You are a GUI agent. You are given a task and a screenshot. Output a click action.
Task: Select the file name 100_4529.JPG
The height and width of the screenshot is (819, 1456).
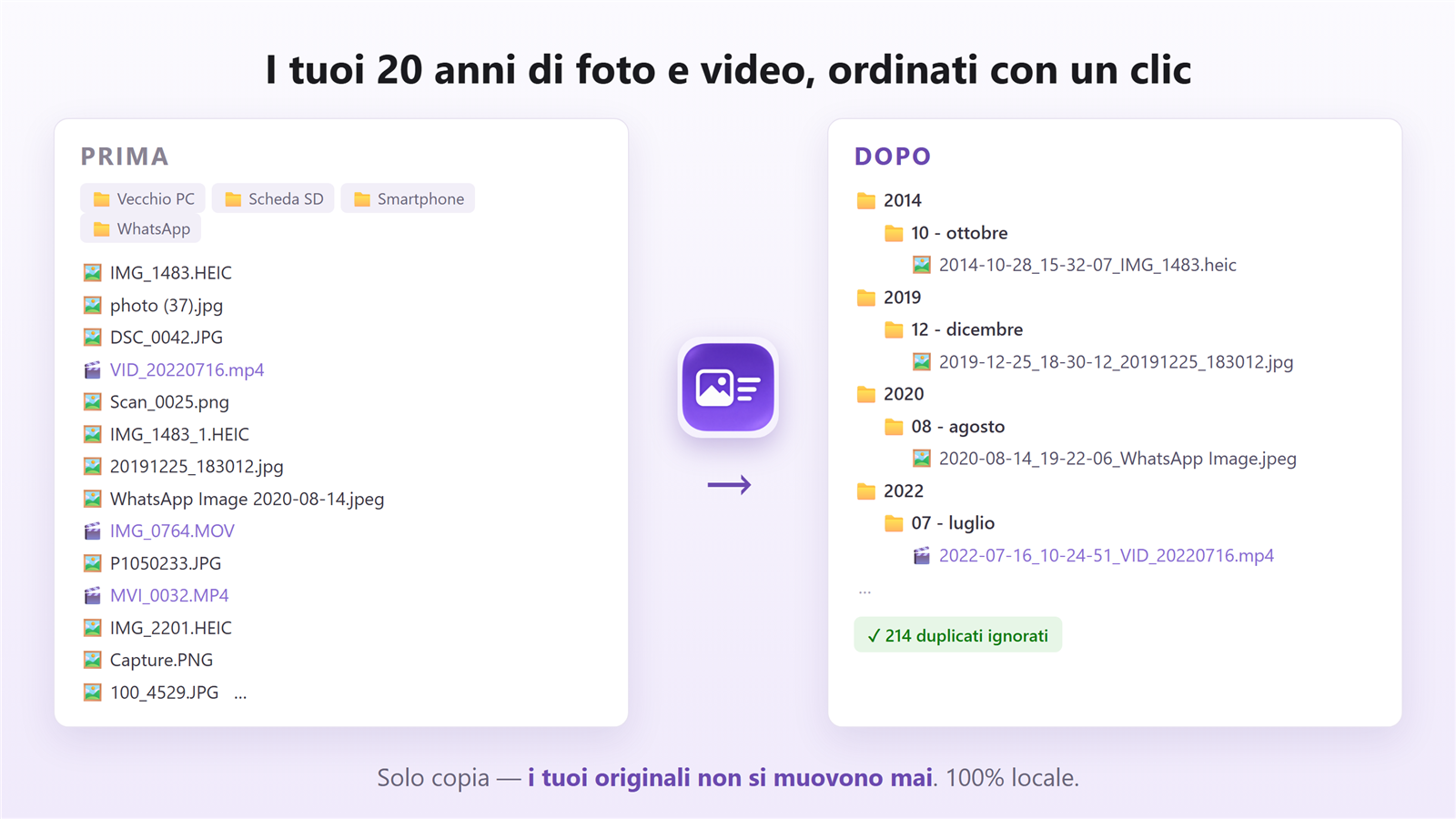[x=165, y=693]
